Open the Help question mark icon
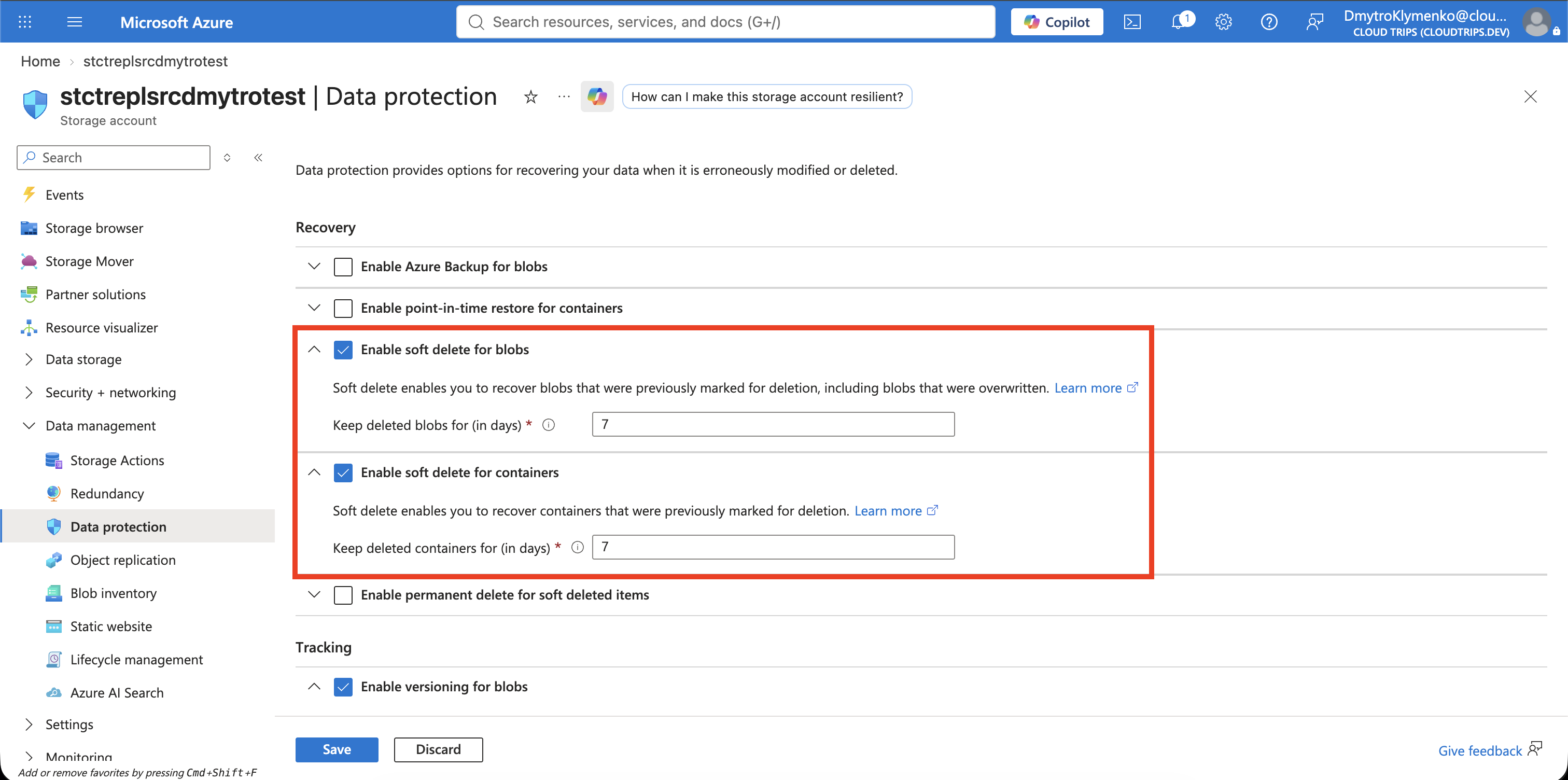The height and width of the screenshot is (780, 1568). pyautogui.click(x=1269, y=22)
